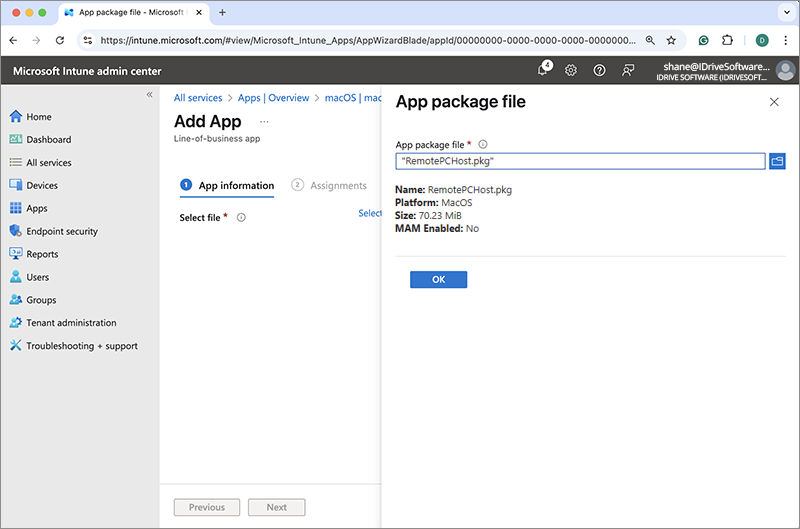Open Endpoint security in sidebar
The height and width of the screenshot is (529, 800).
[x=61, y=231]
